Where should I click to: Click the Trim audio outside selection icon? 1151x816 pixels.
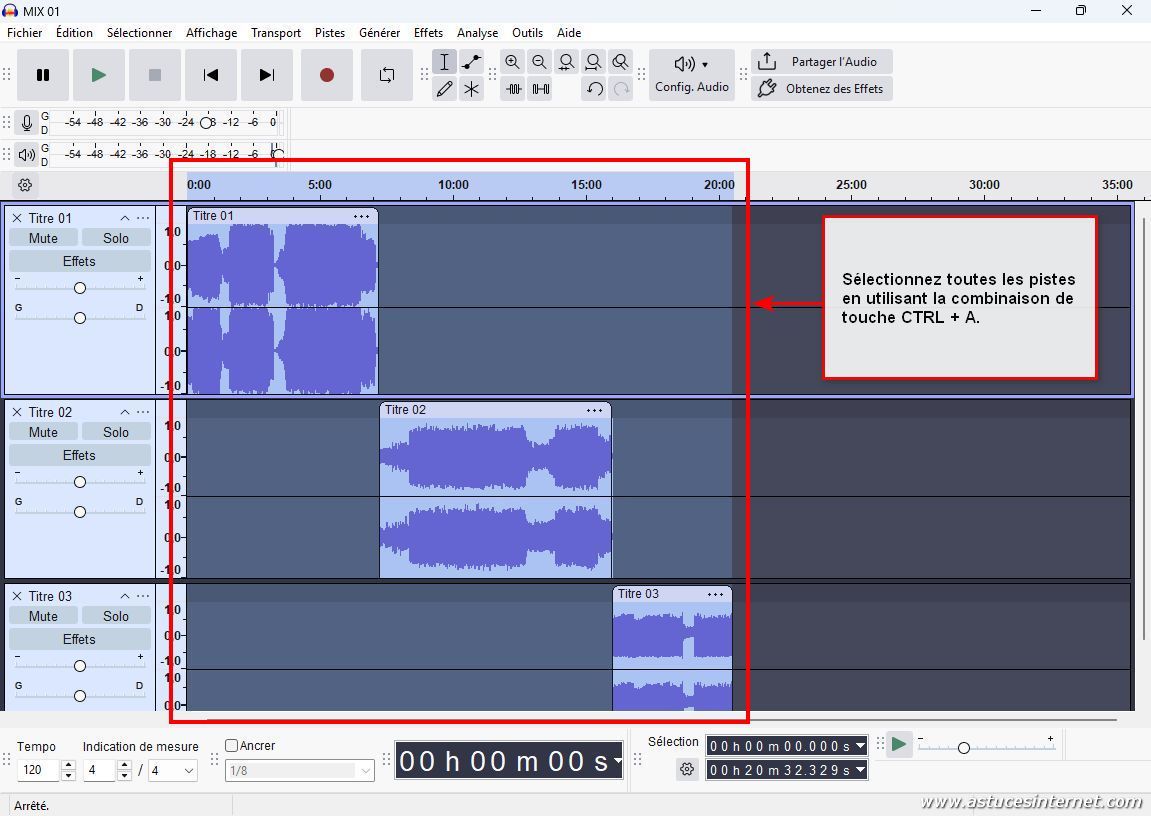pyautogui.click(x=514, y=89)
